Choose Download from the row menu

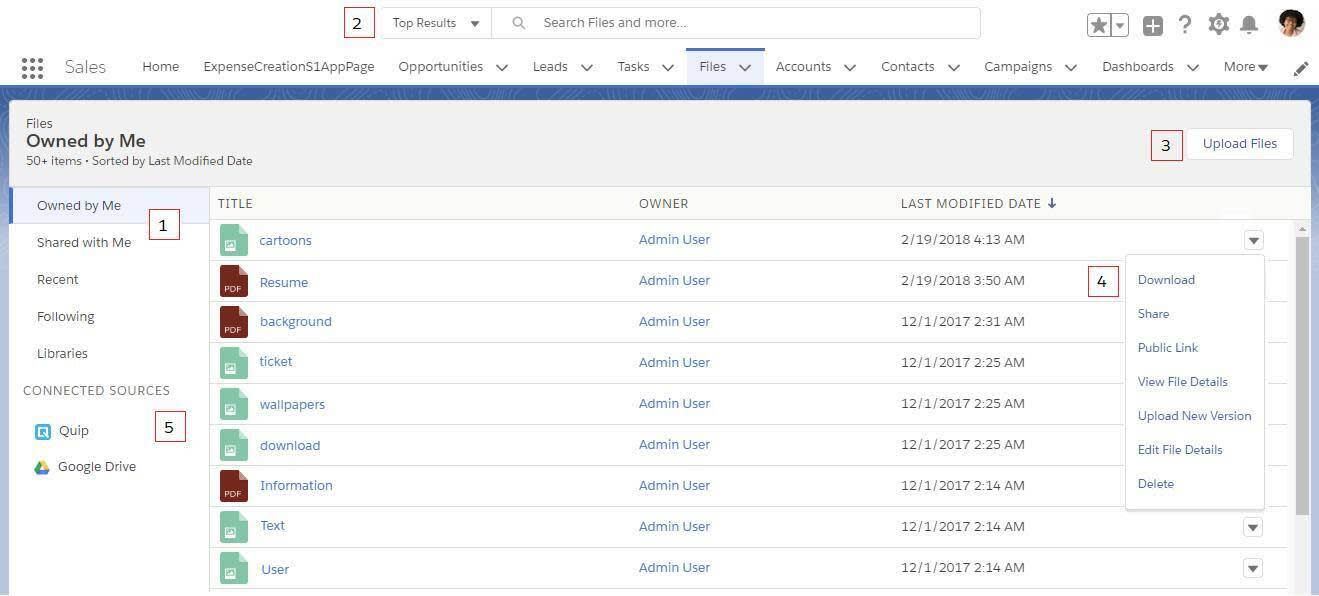pos(1166,280)
